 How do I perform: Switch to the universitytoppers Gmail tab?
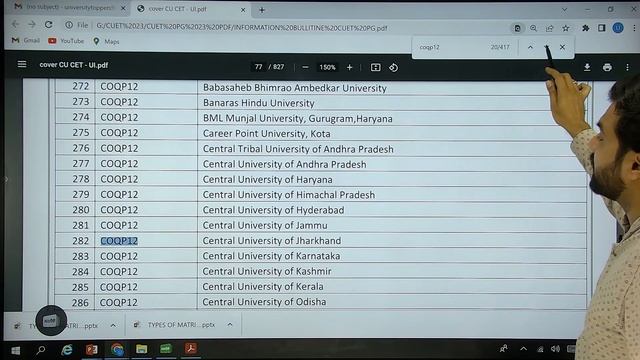pyautogui.click(x=65, y=8)
